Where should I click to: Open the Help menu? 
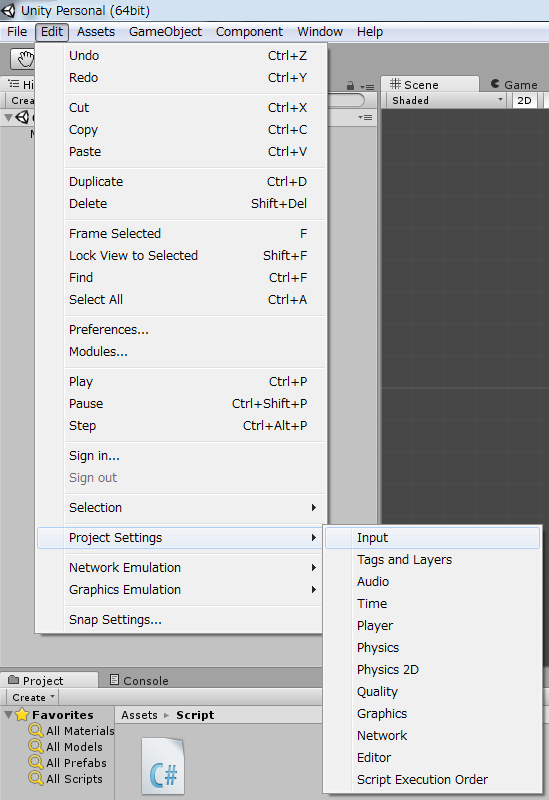coord(370,32)
